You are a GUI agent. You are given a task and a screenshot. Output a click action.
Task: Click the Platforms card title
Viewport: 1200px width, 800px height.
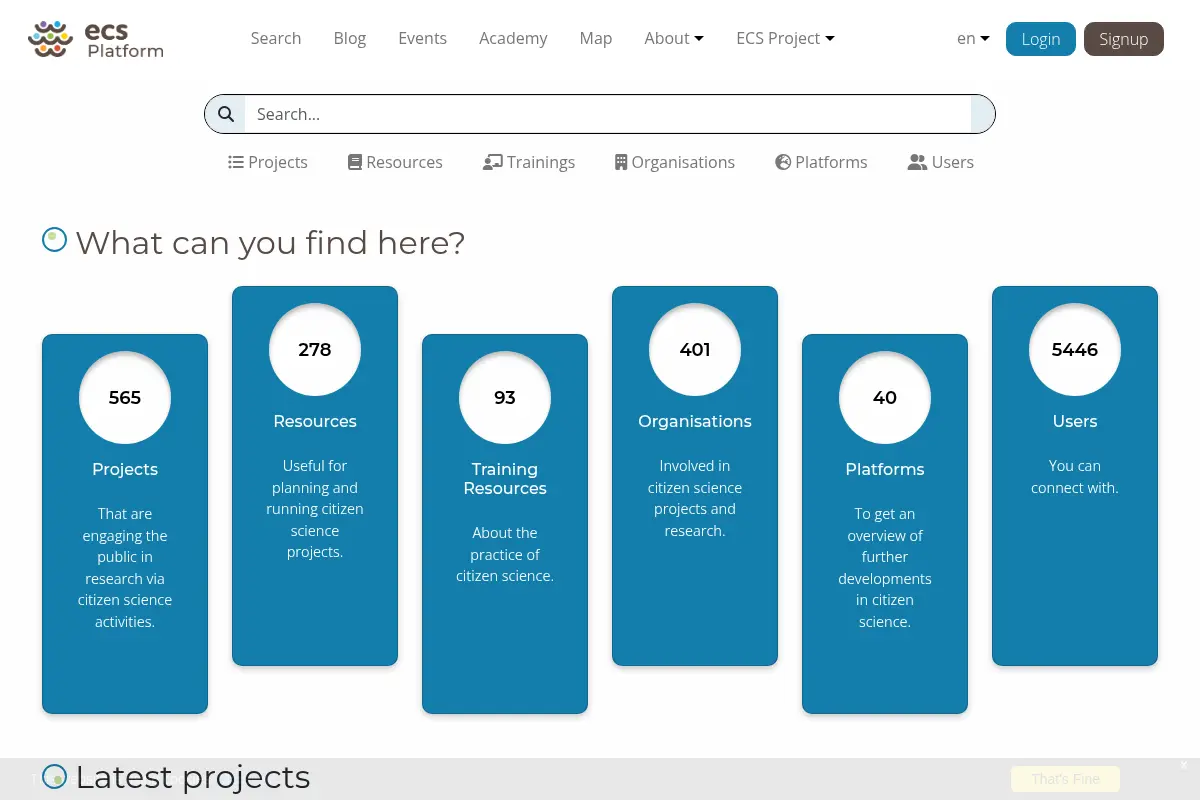(885, 469)
